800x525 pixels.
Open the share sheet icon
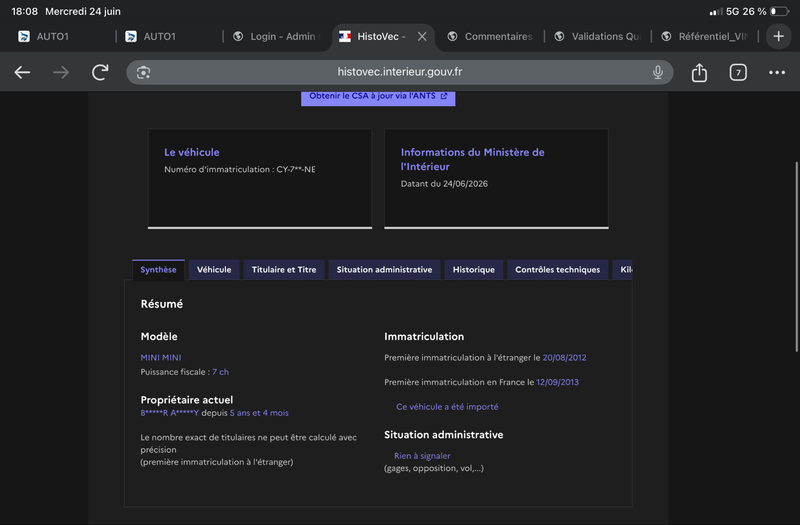[699, 72]
